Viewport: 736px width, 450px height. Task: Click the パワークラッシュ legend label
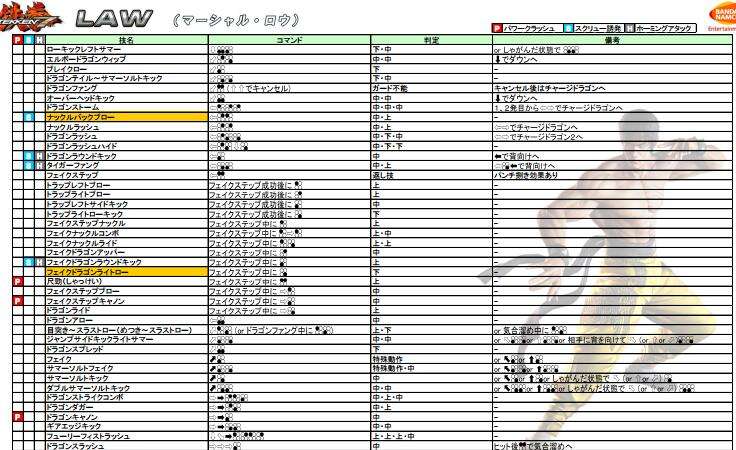529,29
